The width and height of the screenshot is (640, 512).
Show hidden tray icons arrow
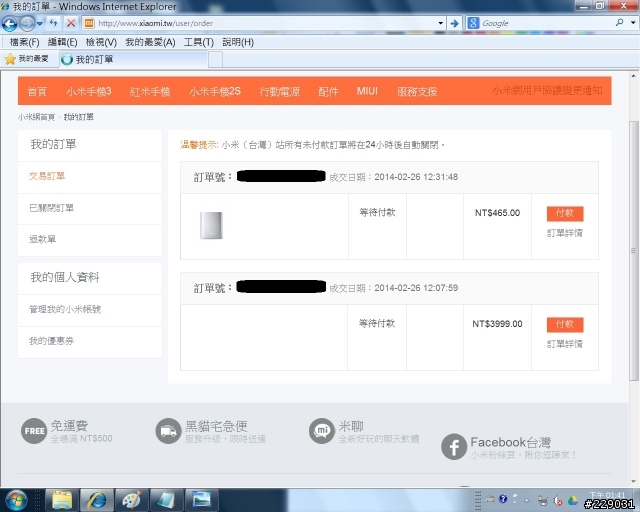click(527, 500)
